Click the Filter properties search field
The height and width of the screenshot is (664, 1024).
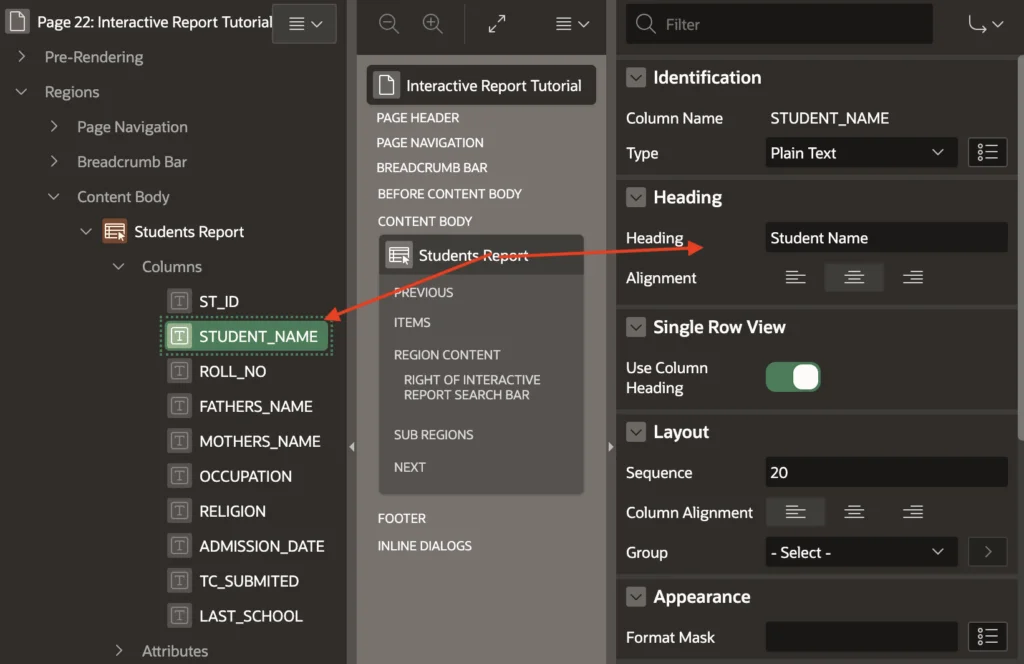click(x=779, y=24)
